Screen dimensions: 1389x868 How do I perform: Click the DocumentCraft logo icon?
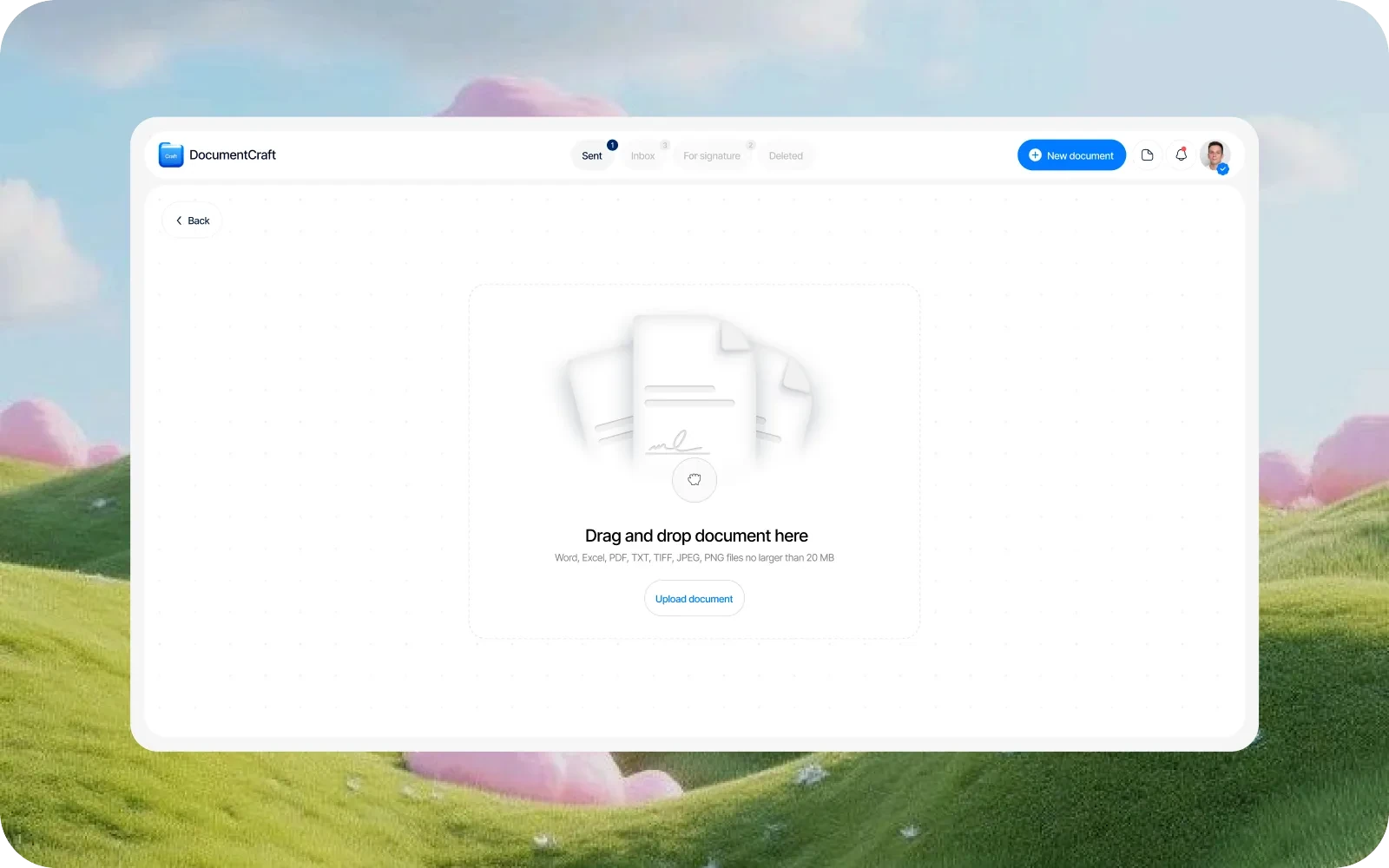click(171, 155)
